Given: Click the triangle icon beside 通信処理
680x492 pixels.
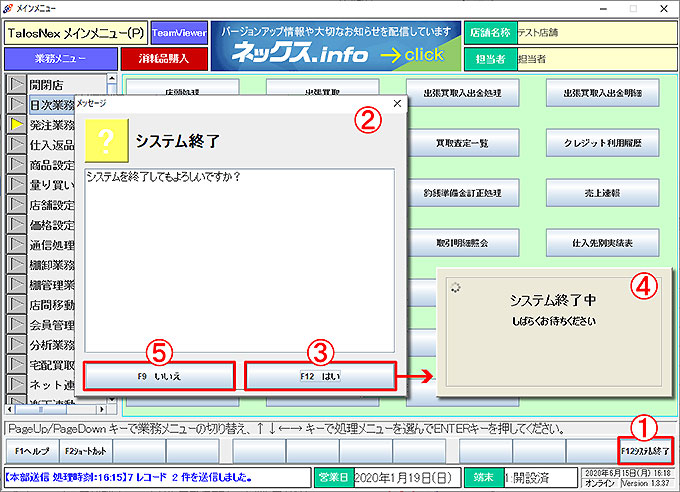Looking at the screenshot, I should [16, 244].
